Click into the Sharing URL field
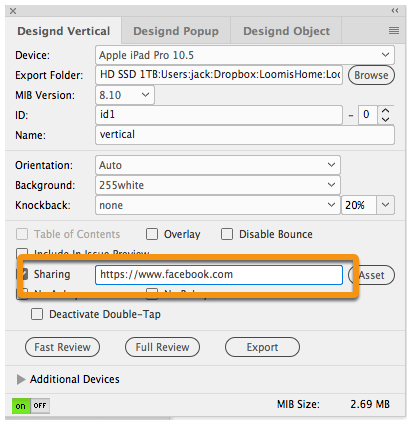The width and height of the screenshot is (412, 425). tap(219, 275)
